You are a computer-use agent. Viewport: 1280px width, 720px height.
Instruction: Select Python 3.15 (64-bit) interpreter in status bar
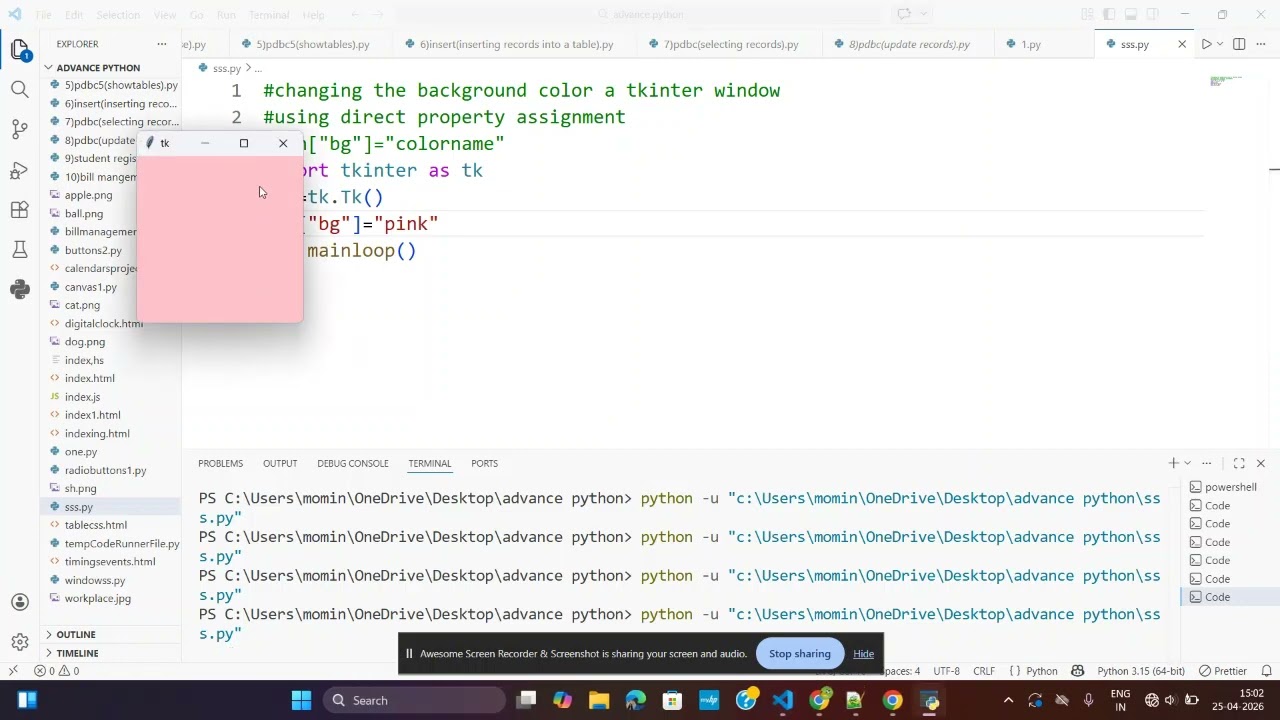click(1140, 671)
